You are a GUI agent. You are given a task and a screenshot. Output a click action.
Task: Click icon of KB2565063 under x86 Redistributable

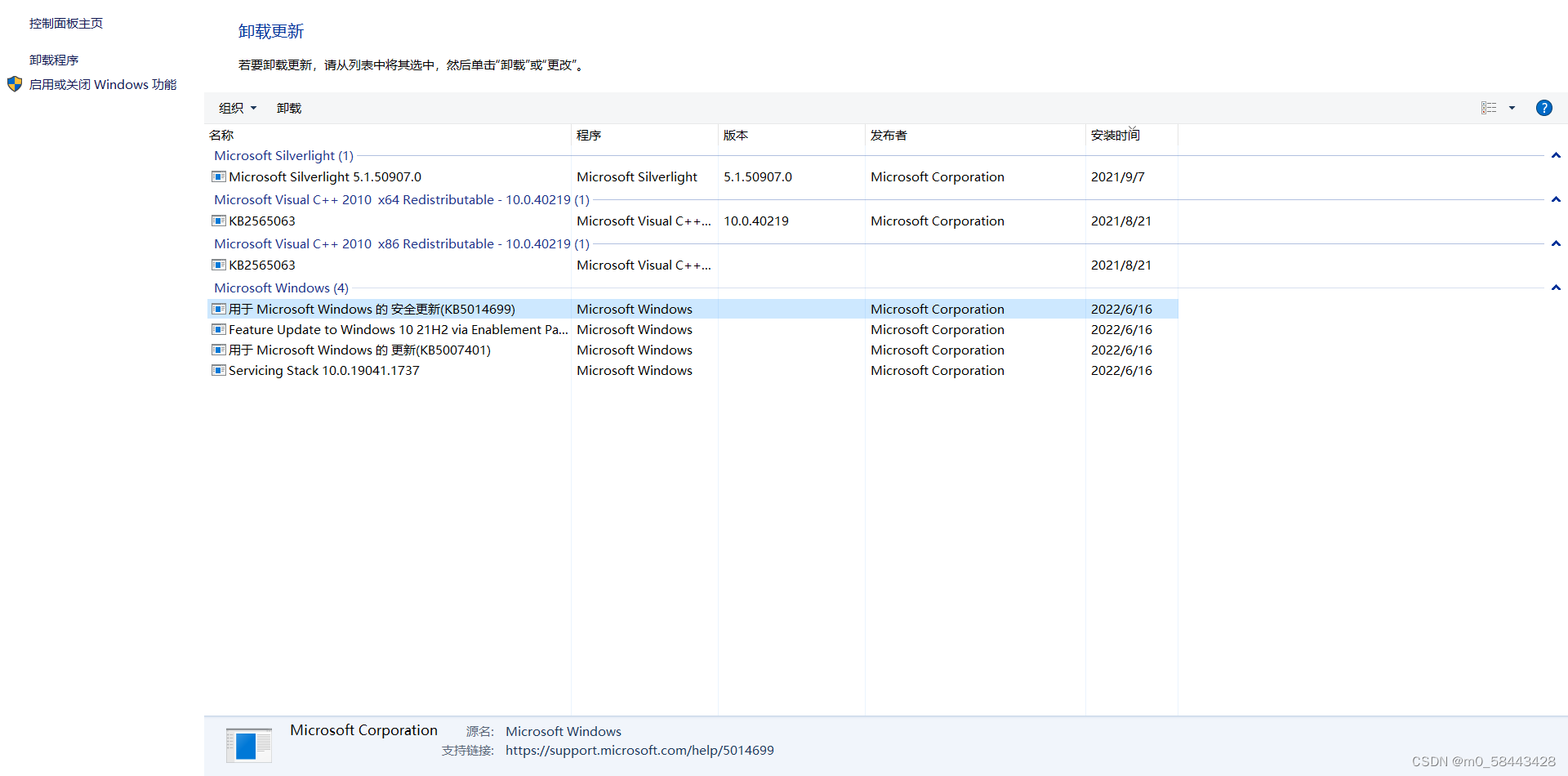coord(219,265)
